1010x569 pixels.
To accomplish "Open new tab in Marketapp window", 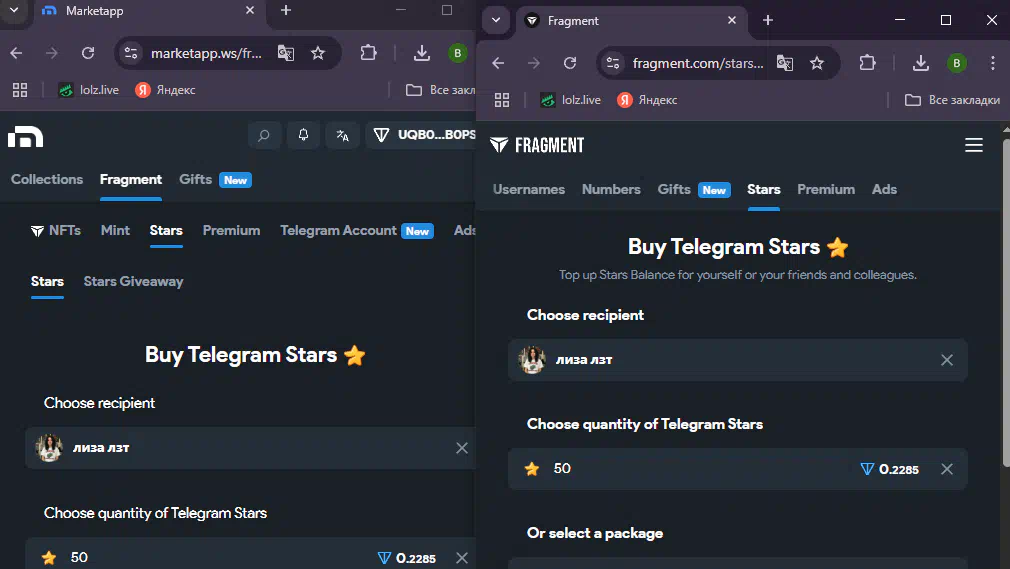I will (x=286, y=11).
